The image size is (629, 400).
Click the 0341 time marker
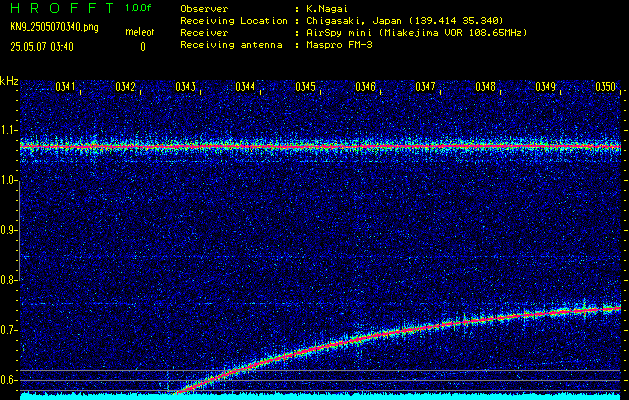(x=65, y=87)
